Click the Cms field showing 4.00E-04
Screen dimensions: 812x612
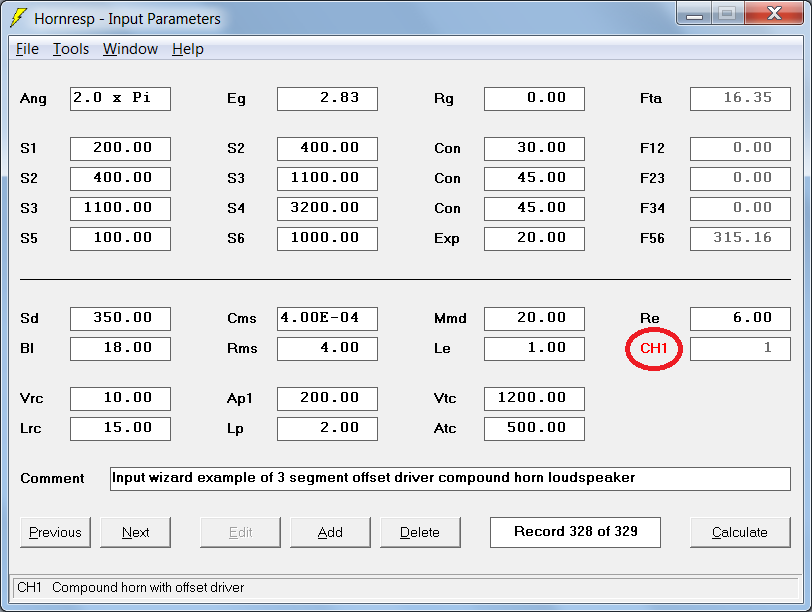[x=327, y=319]
